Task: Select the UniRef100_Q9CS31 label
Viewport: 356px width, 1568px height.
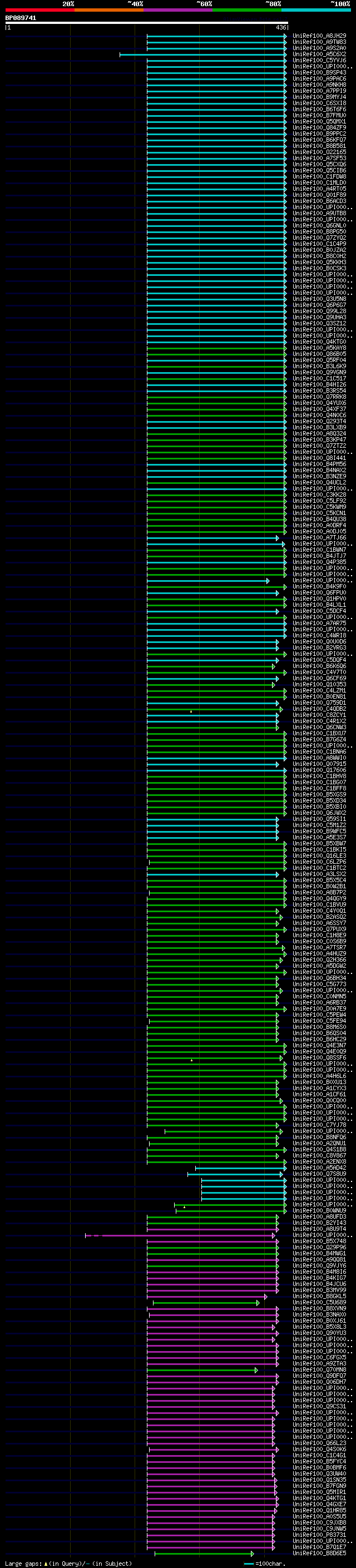Action: [x=319, y=1406]
